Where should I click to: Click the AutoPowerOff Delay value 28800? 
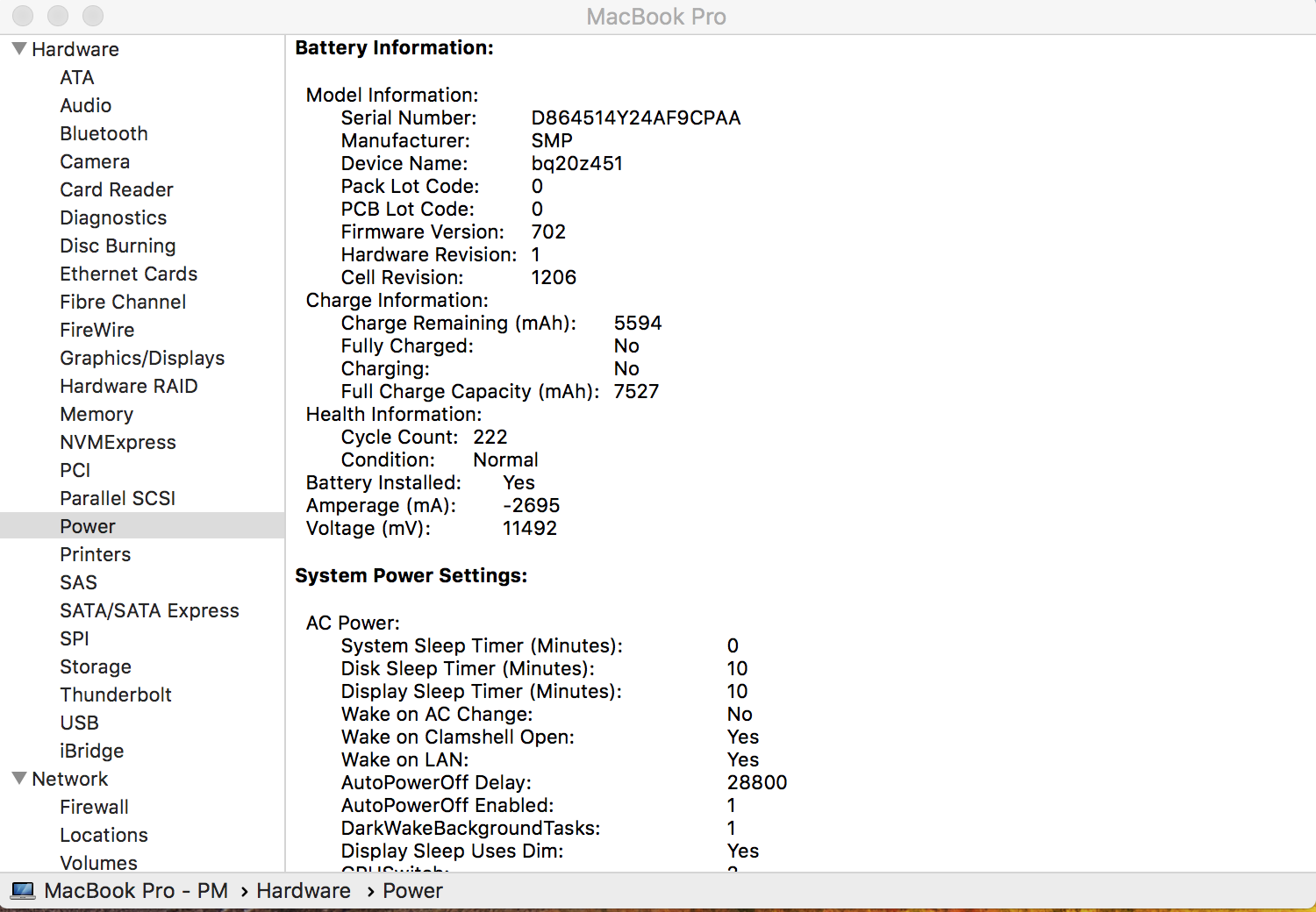[757, 782]
